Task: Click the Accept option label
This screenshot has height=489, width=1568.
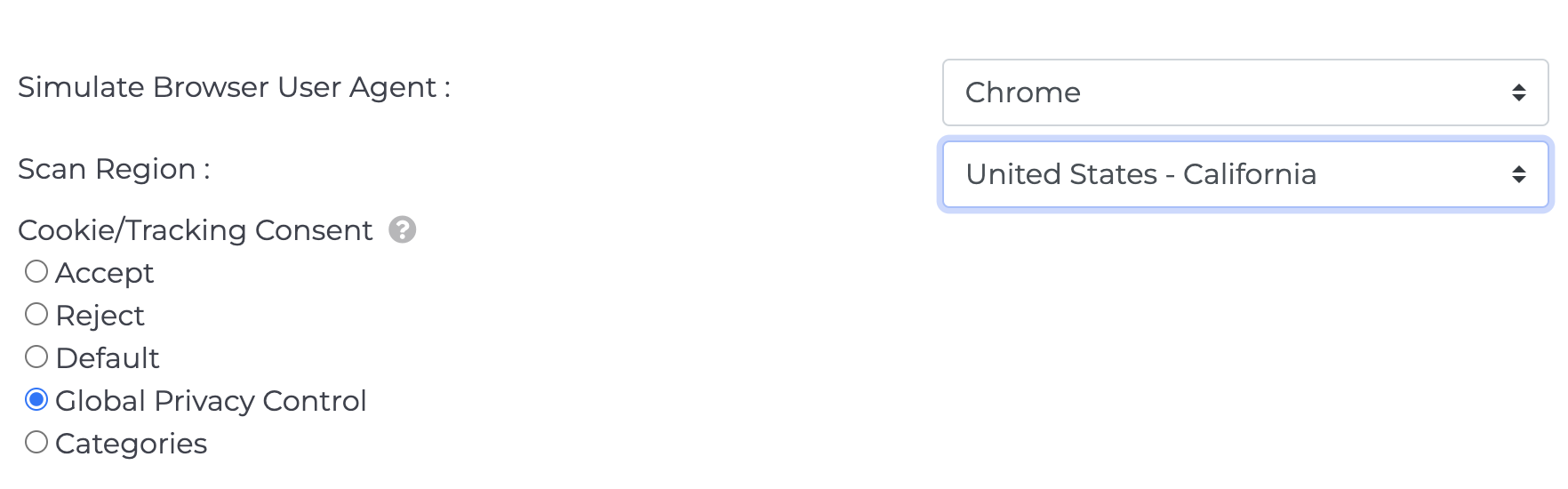Action: 104,273
